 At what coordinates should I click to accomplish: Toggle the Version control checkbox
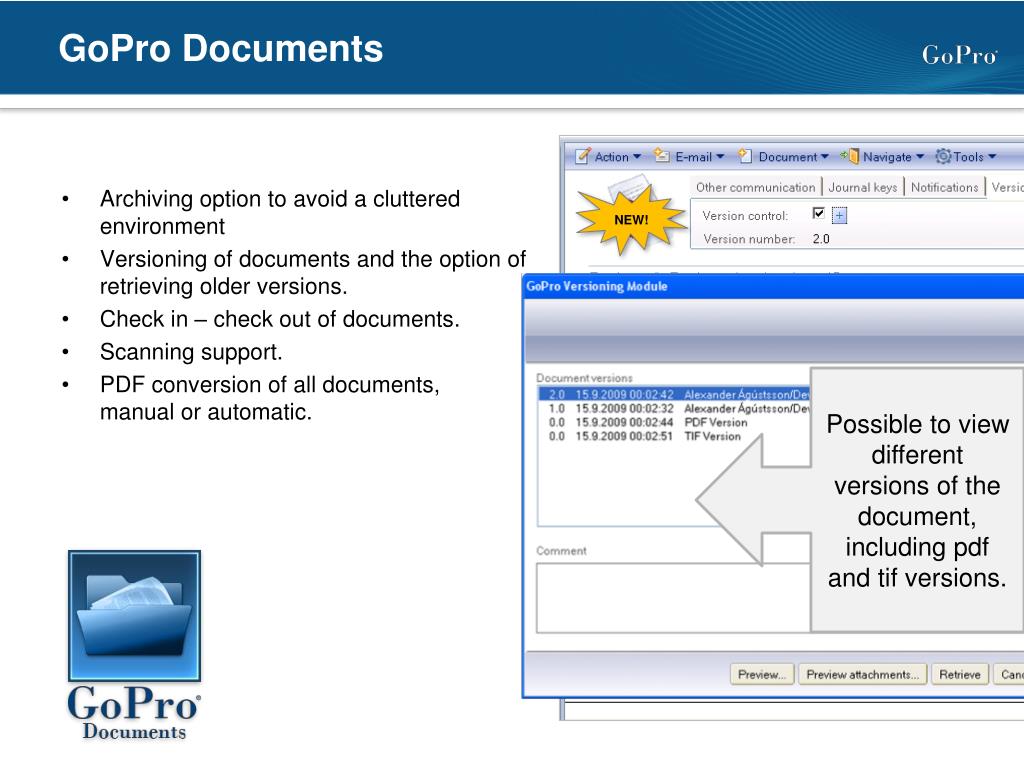818,214
